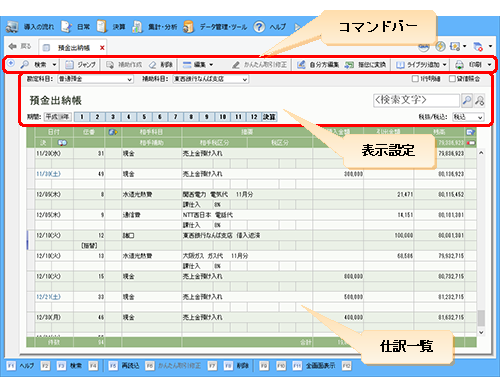This screenshot has height=377, width=500.
Task: Open the 日常 menu
Action: click(75, 27)
